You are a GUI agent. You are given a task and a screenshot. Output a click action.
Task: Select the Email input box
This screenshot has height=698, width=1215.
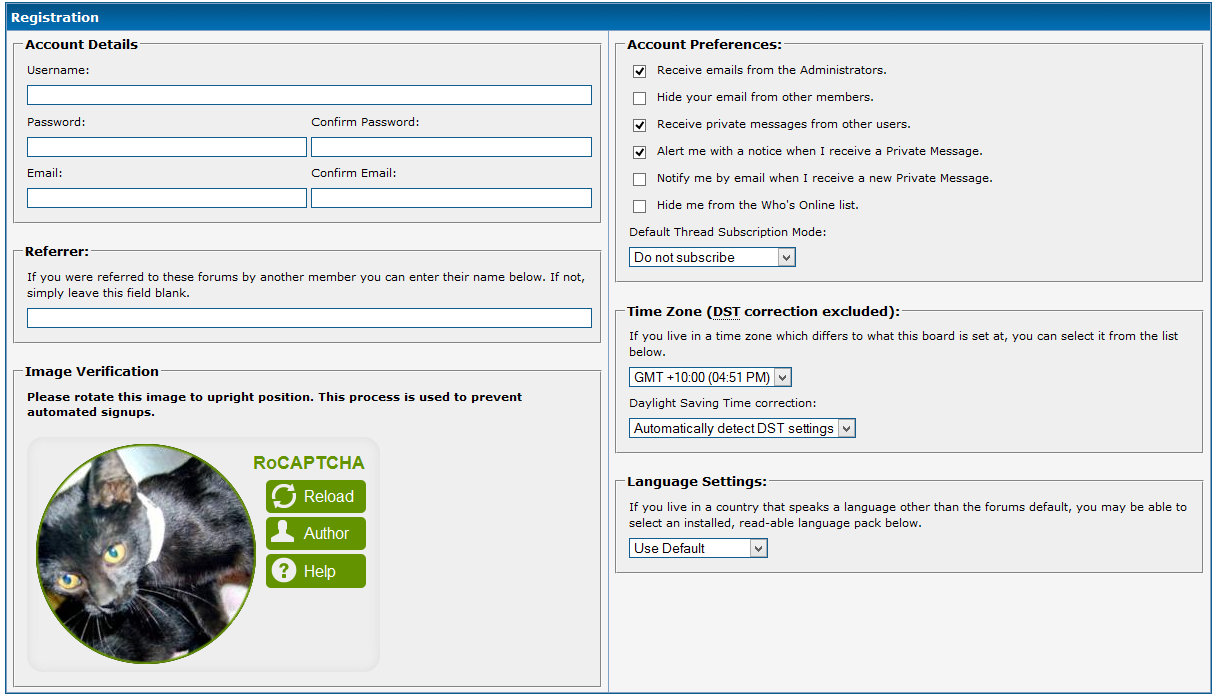(167, 198)
